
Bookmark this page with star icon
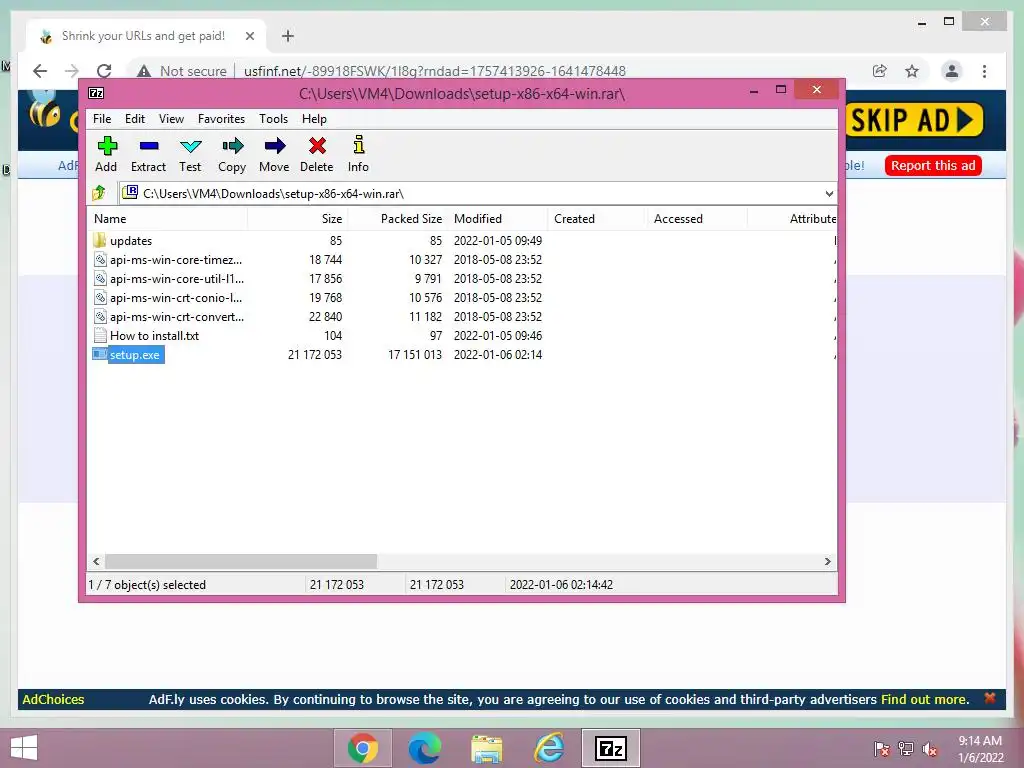912,71
